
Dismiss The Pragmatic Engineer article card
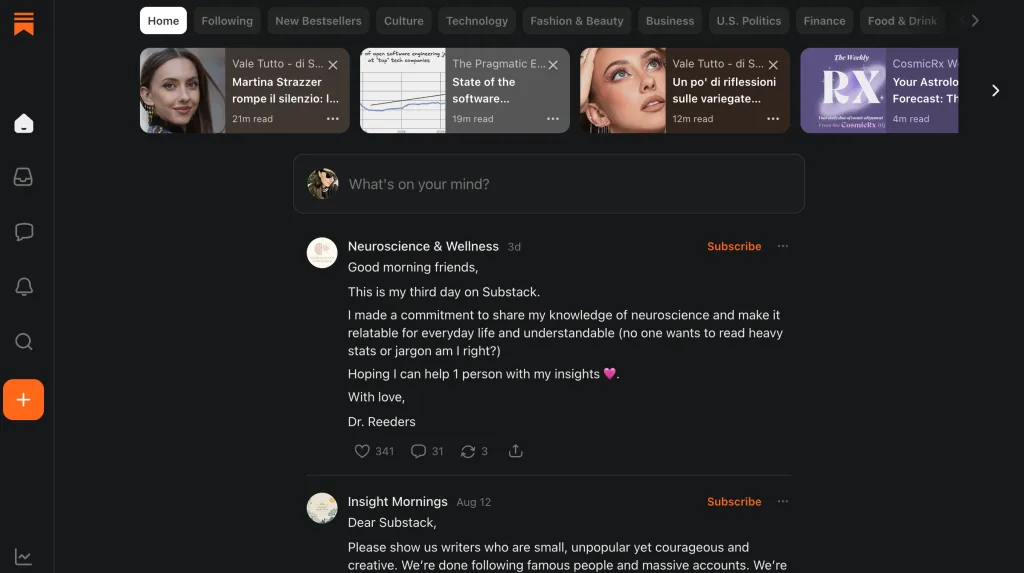[x=553, y=65]
